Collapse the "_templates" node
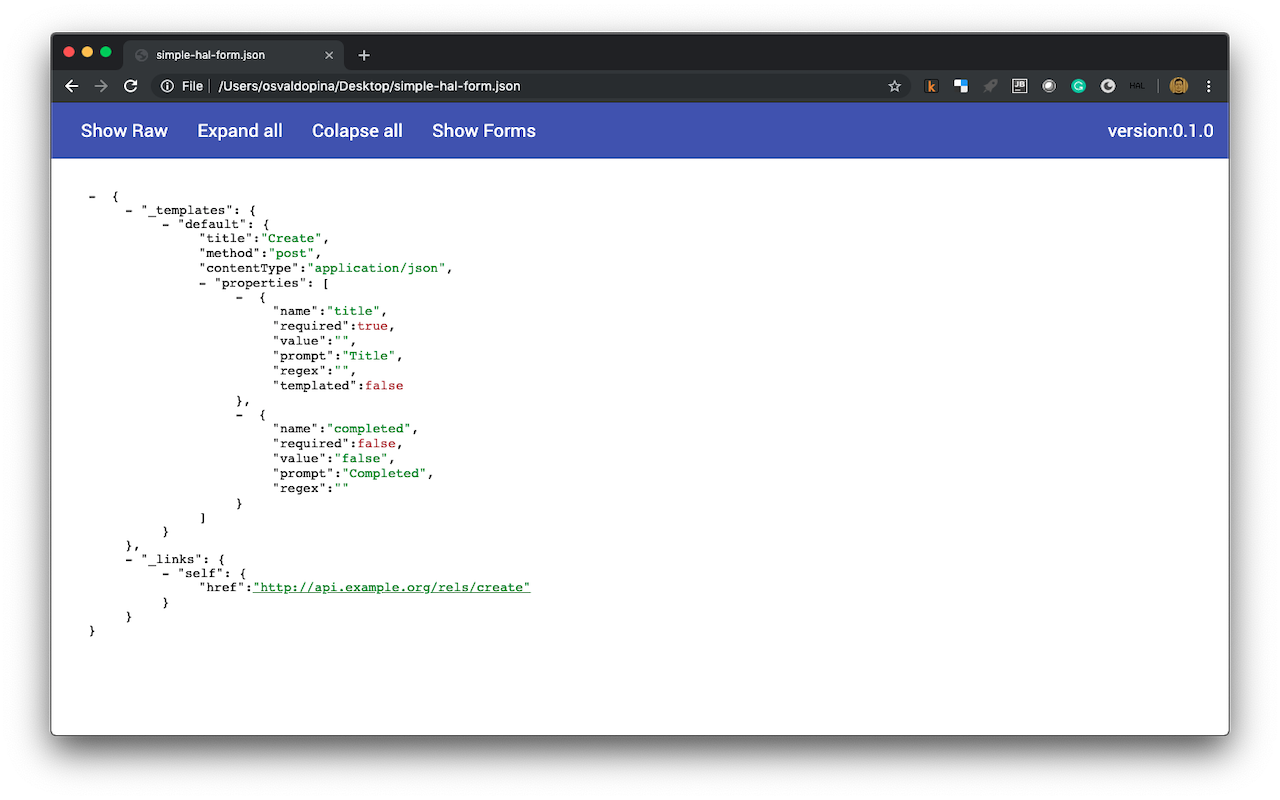This screenshot has height=800, width=1280. [x=130, y=210]
